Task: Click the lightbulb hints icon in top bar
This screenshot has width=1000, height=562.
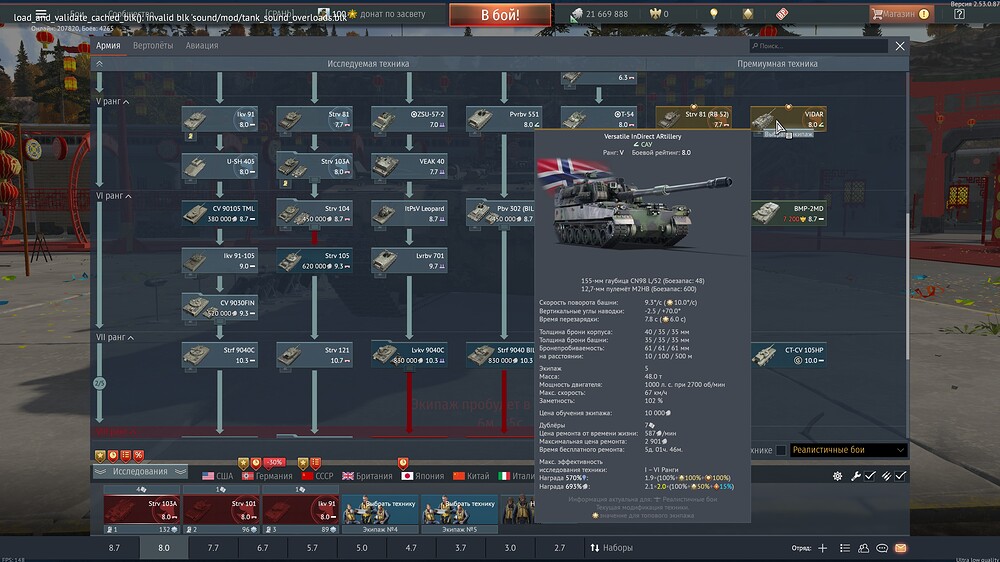Action: coord(714,14)
